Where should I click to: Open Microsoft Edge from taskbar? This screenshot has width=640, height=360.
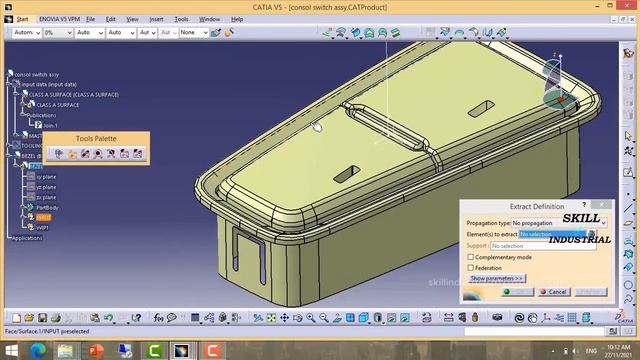[x=39, y=350]
